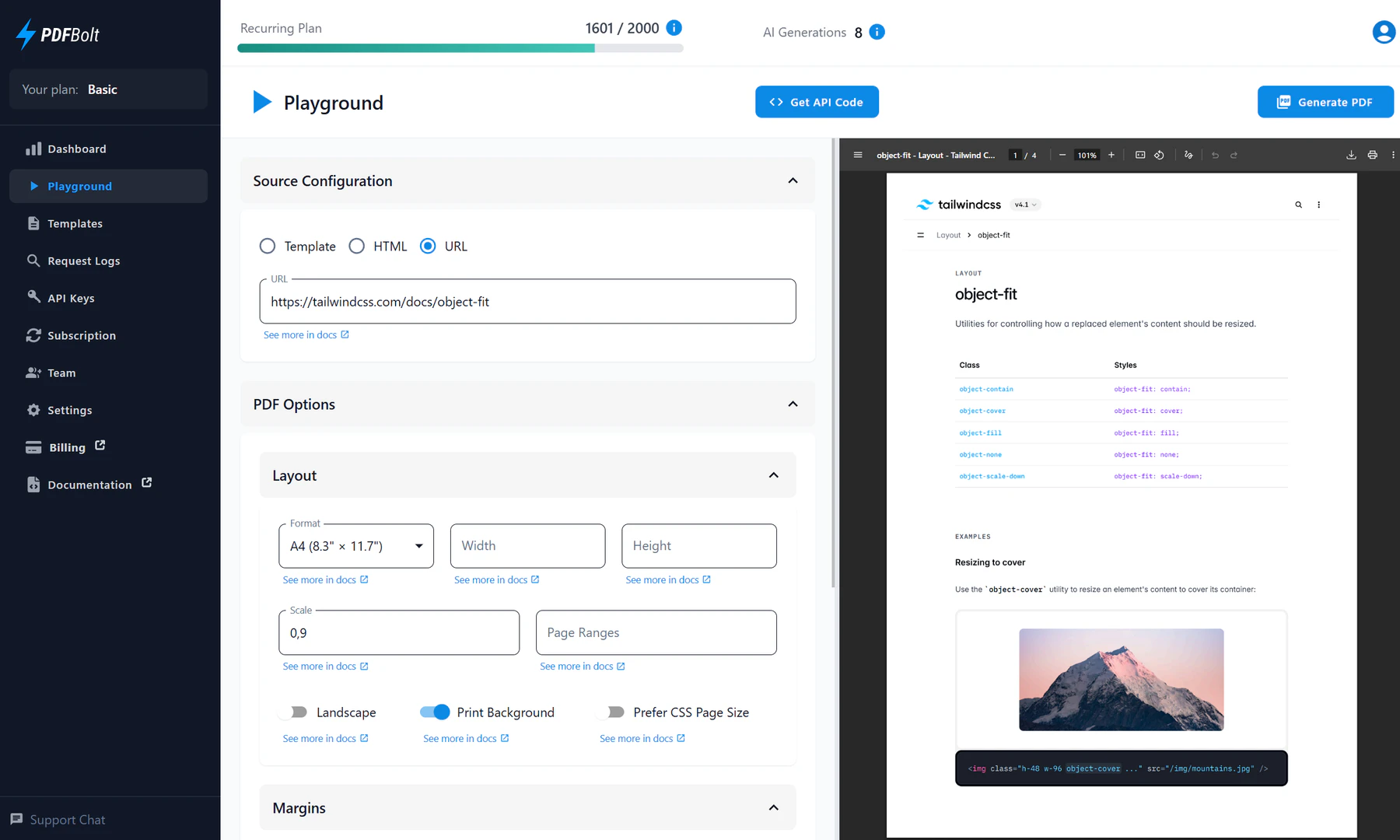Enable the Landscape toggle
Image resolution: width=1400 pixels, height=840 pixels.
(295, 712)
